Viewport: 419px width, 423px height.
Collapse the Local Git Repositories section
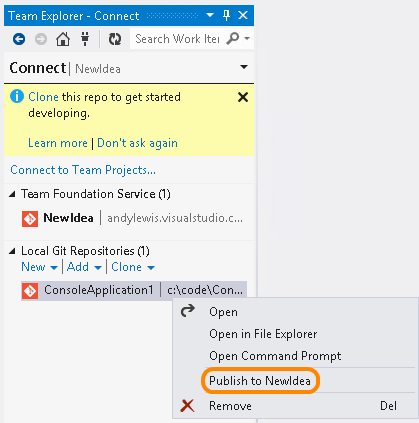click(x=12, y=251)
